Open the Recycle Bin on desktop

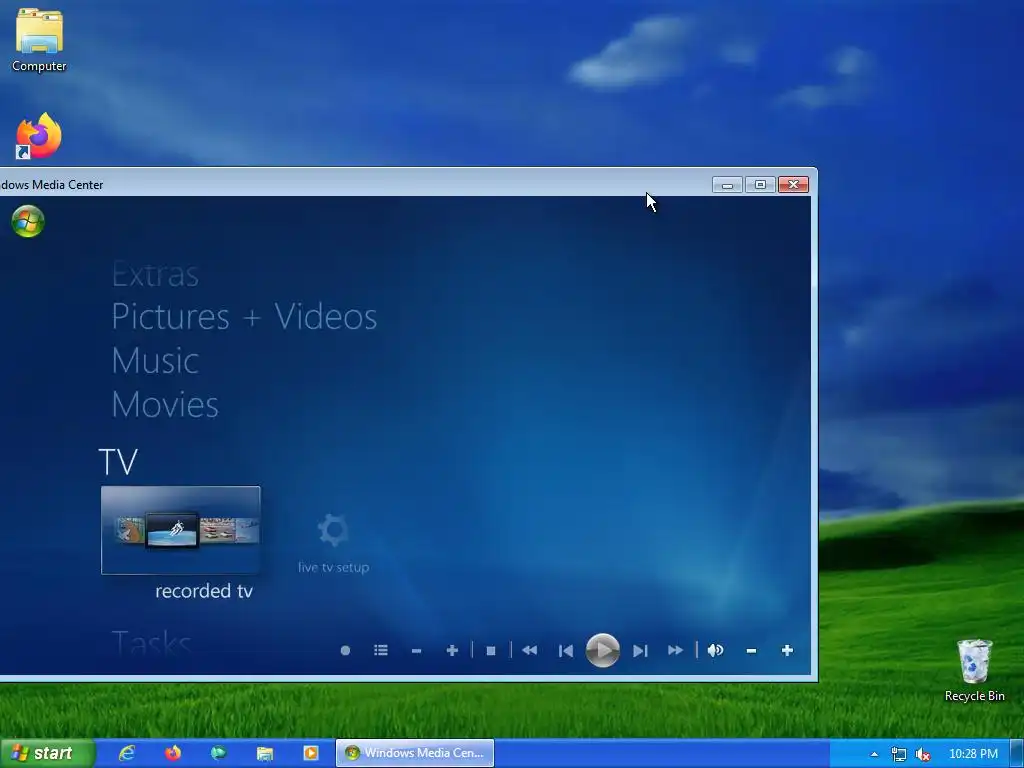pyautogui.click(x=974, y=671)
